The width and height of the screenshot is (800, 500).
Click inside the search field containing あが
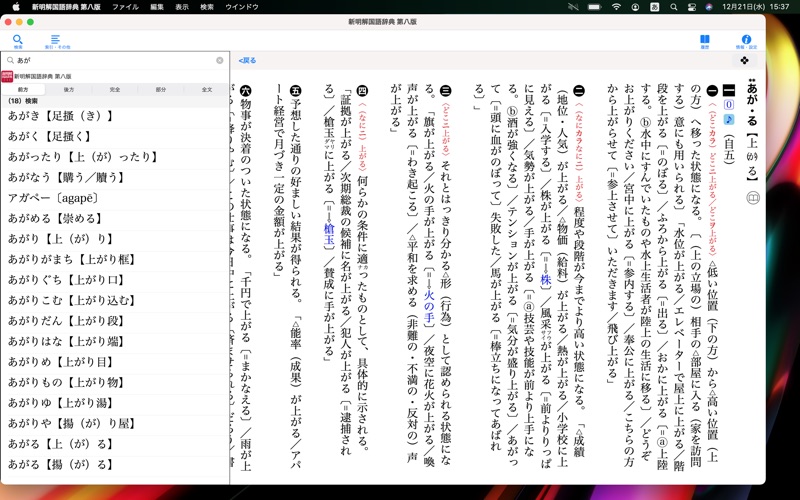coord(115,60)
